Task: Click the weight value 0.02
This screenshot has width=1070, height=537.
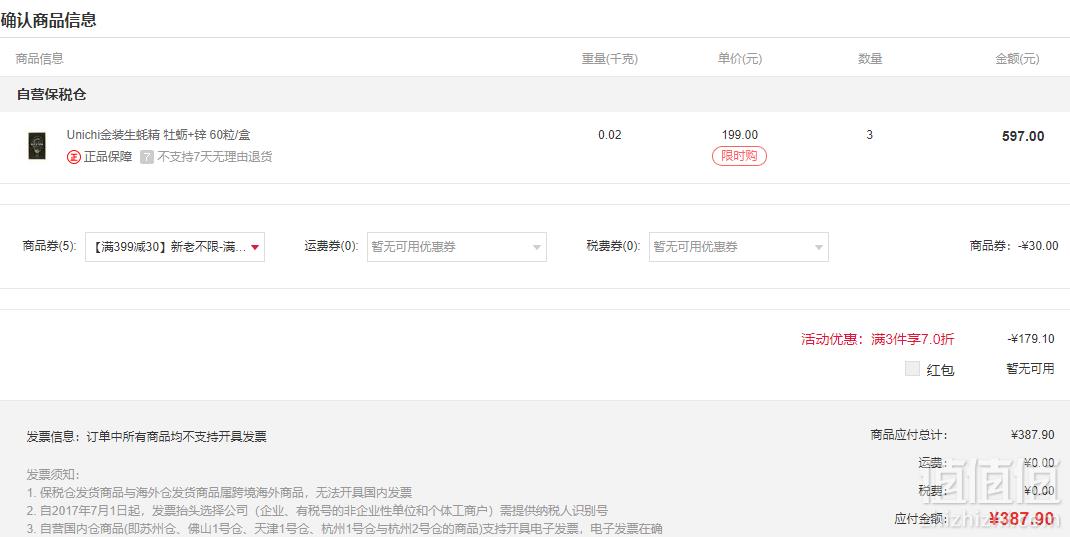Action: [x=610, y=135]
